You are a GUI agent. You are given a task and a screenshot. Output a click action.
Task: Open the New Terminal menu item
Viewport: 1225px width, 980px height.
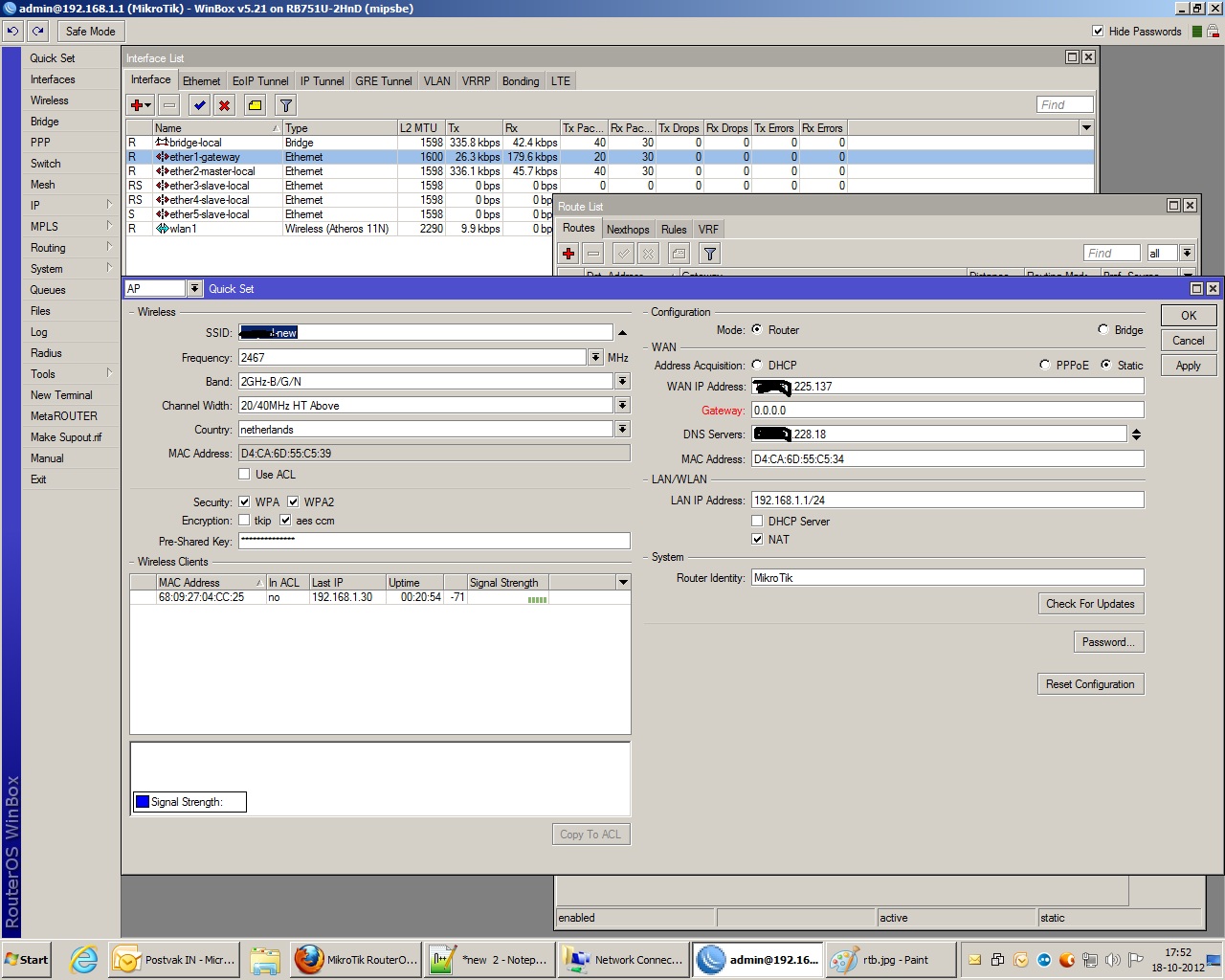[61, 395]
